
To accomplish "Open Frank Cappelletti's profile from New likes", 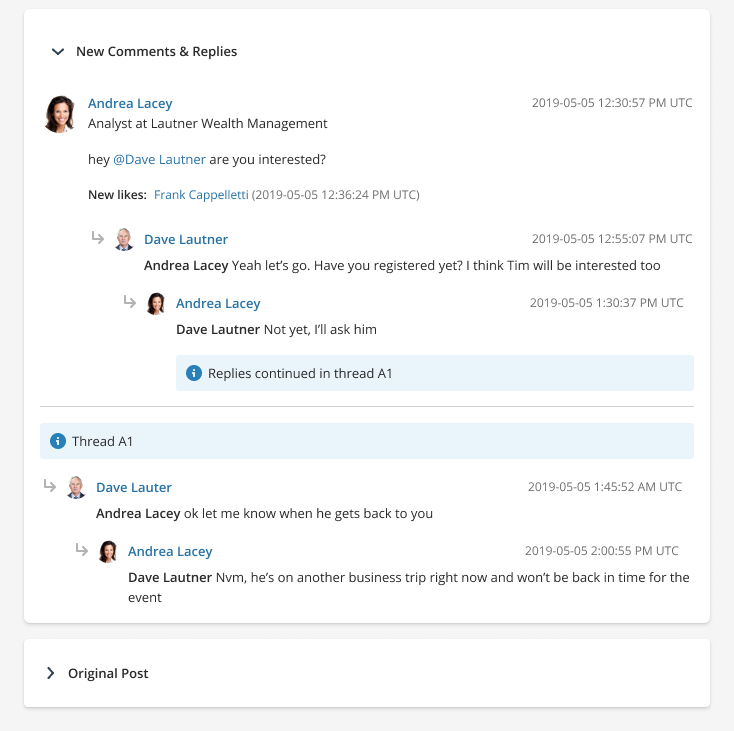I will tap(201, 194).
